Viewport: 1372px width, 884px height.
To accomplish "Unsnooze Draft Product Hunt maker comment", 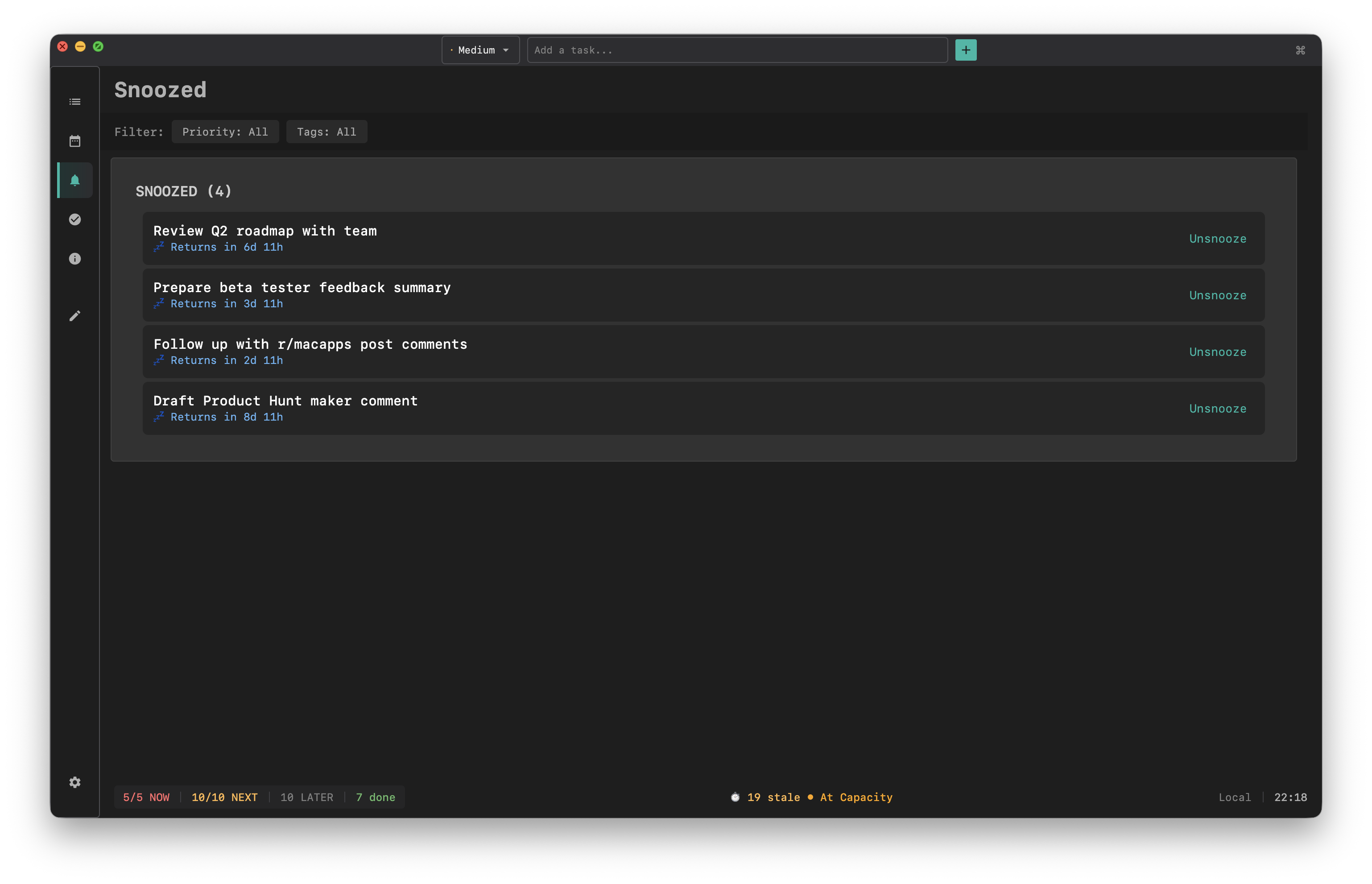I will pyautogui.click(x=1218, y=409).
